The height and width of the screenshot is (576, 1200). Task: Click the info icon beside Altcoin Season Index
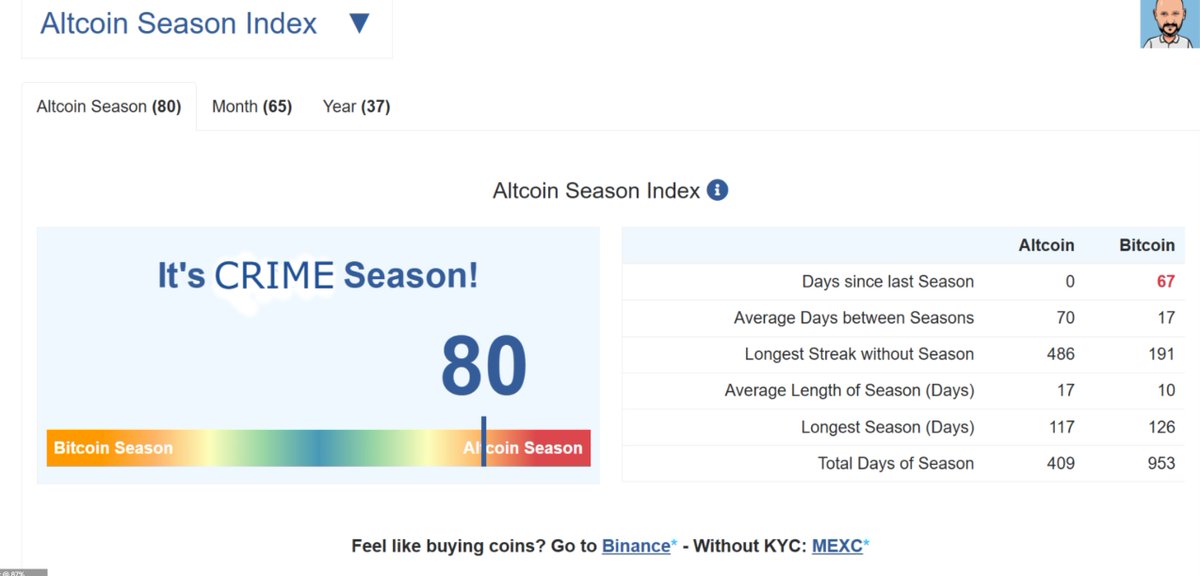pos(717,190)
